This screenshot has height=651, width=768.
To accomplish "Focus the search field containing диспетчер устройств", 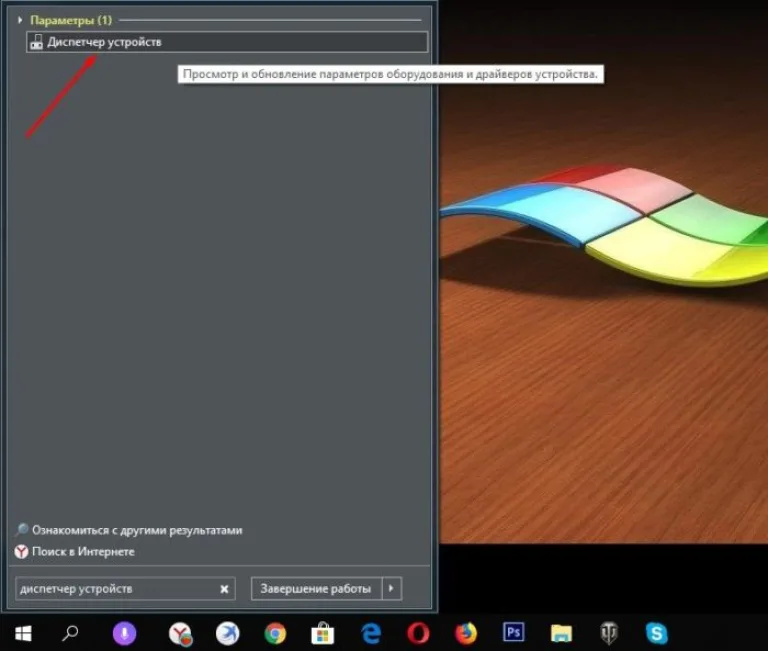I will (125, 589).
